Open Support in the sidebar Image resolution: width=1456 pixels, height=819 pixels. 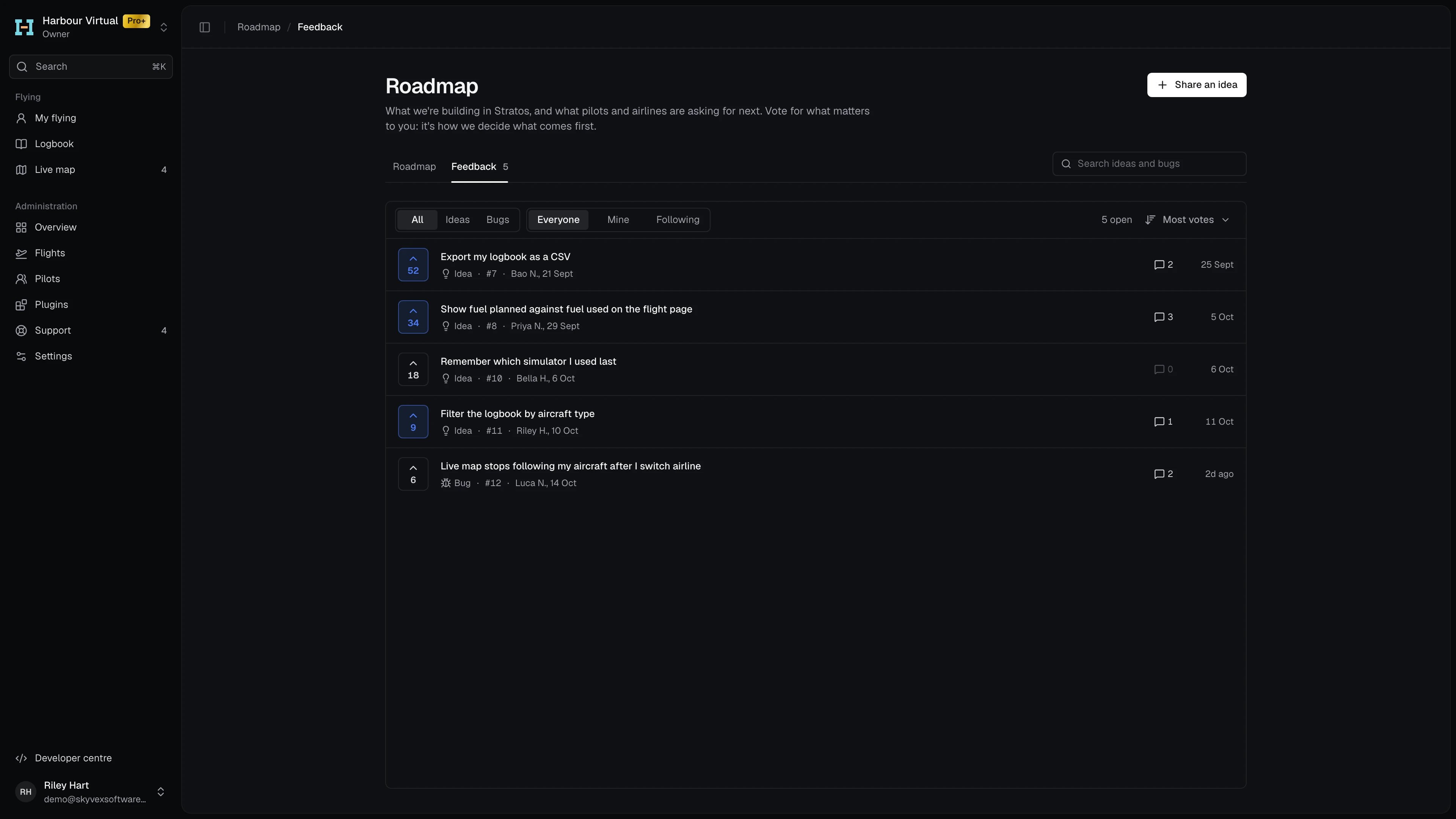[91, 331]
